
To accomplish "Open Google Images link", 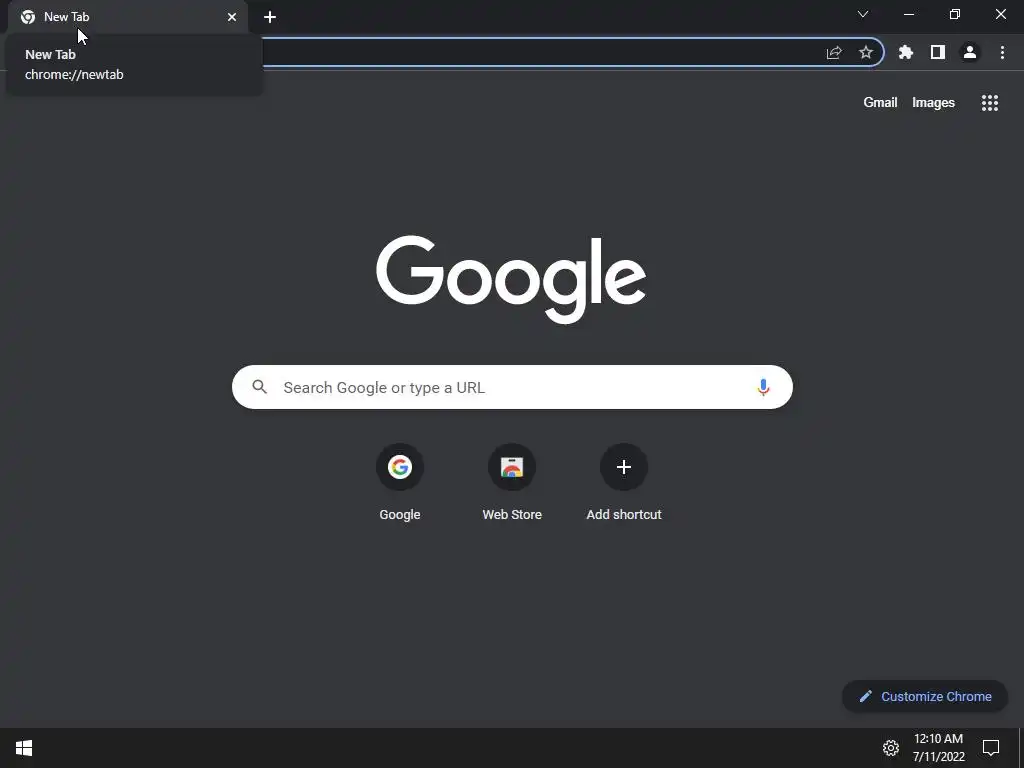I will 933,103.
